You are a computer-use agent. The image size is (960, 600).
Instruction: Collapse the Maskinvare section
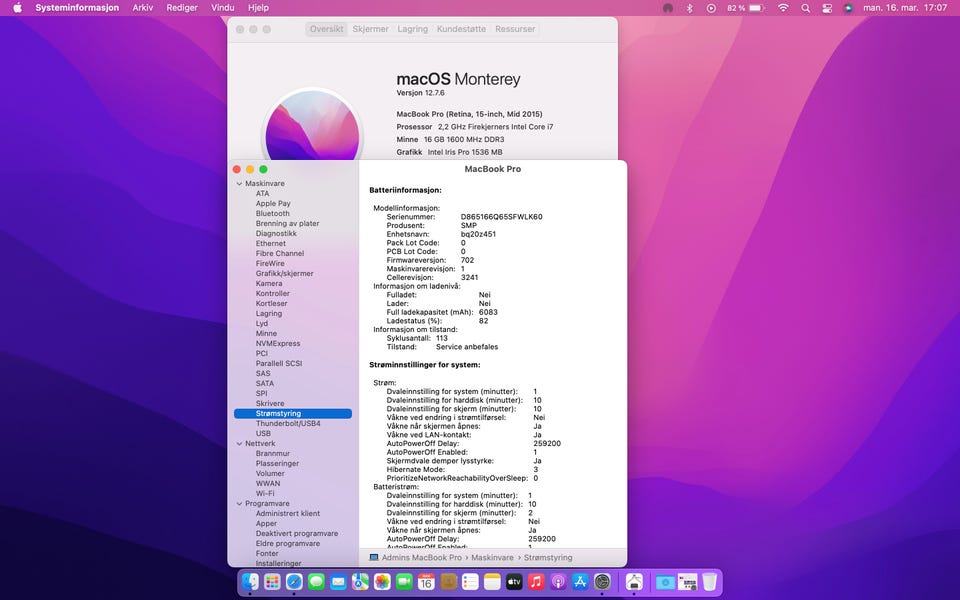[239, 184]
